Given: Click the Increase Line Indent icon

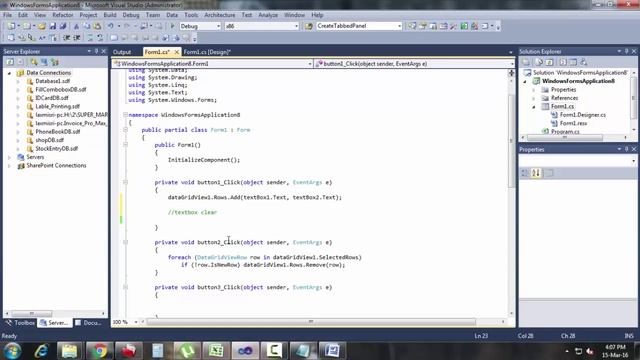Looking at the screenshot, I should point(76,38).
